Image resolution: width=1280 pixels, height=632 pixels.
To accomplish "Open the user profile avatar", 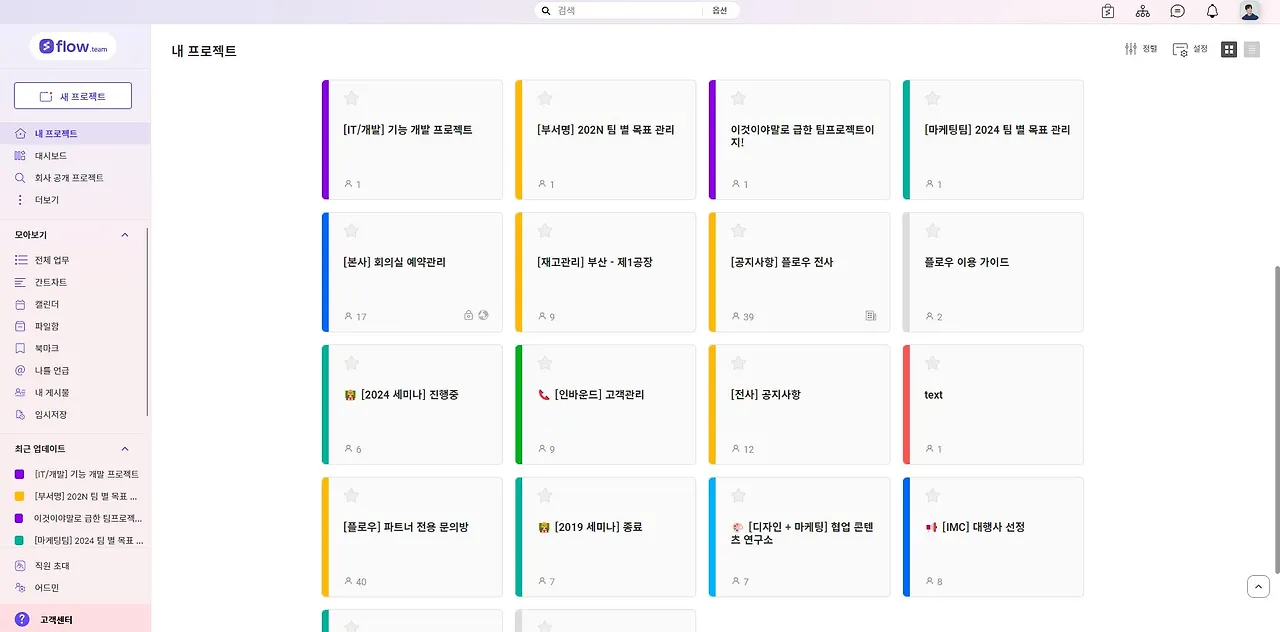I will [1250, 11].
